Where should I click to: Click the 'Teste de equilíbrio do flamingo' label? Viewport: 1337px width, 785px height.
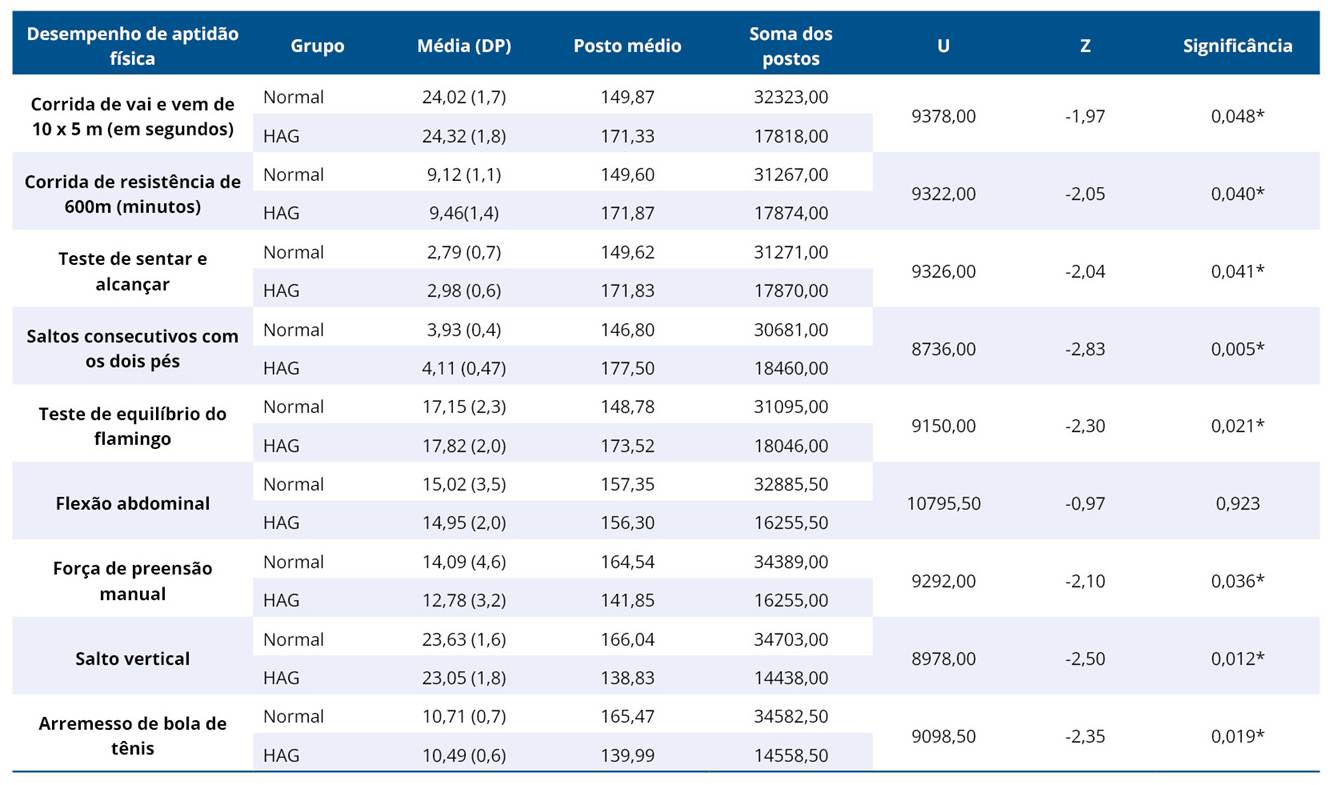[x=132, y=426]
